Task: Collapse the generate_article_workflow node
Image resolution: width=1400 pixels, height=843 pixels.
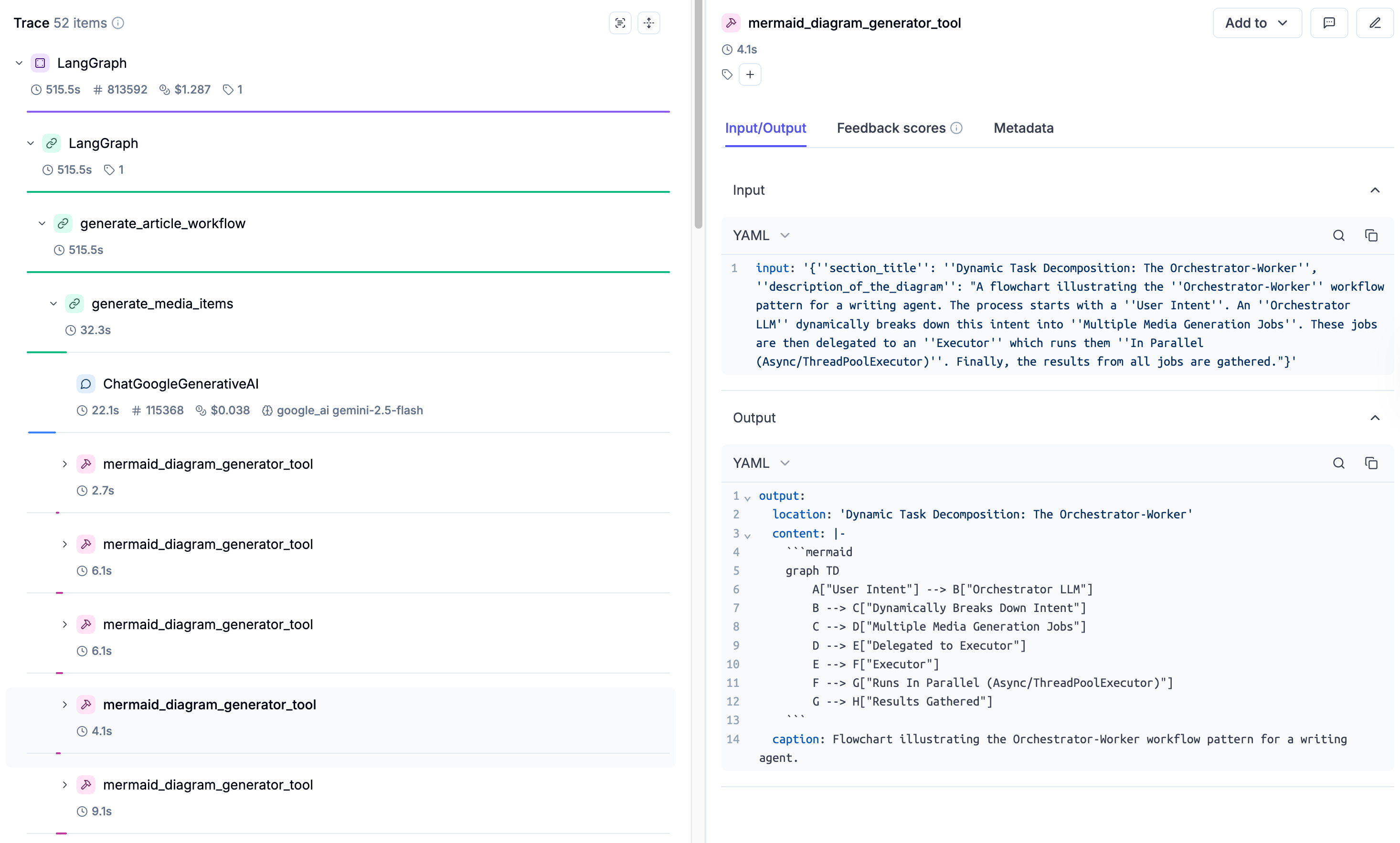Action: point(42,223)
